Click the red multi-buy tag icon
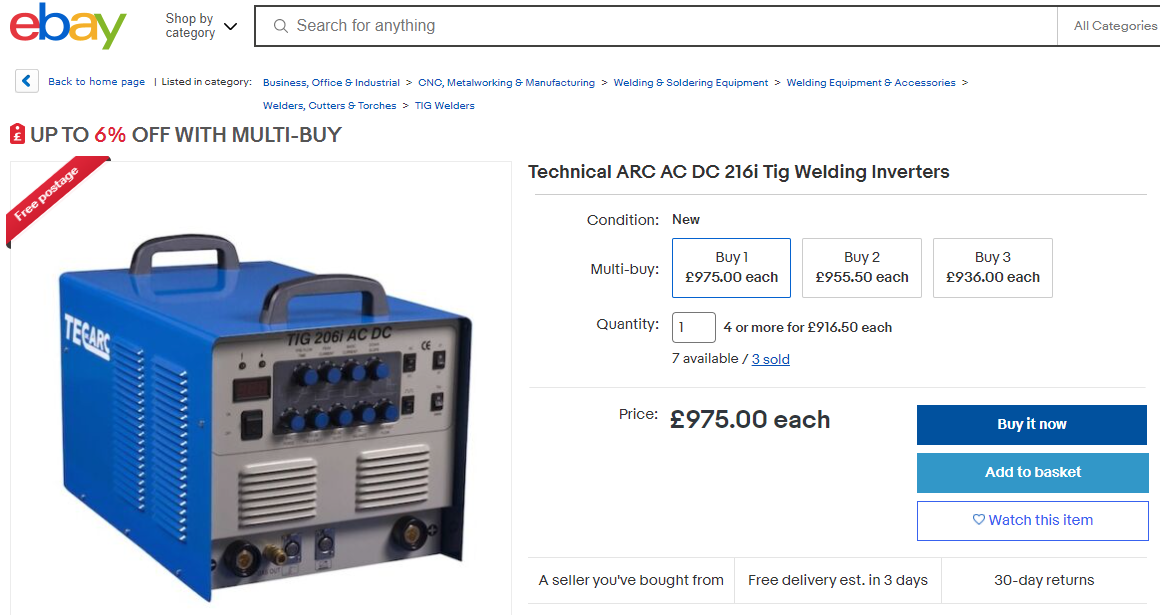This screenshot has width=1160, height=615. [17, 134]
